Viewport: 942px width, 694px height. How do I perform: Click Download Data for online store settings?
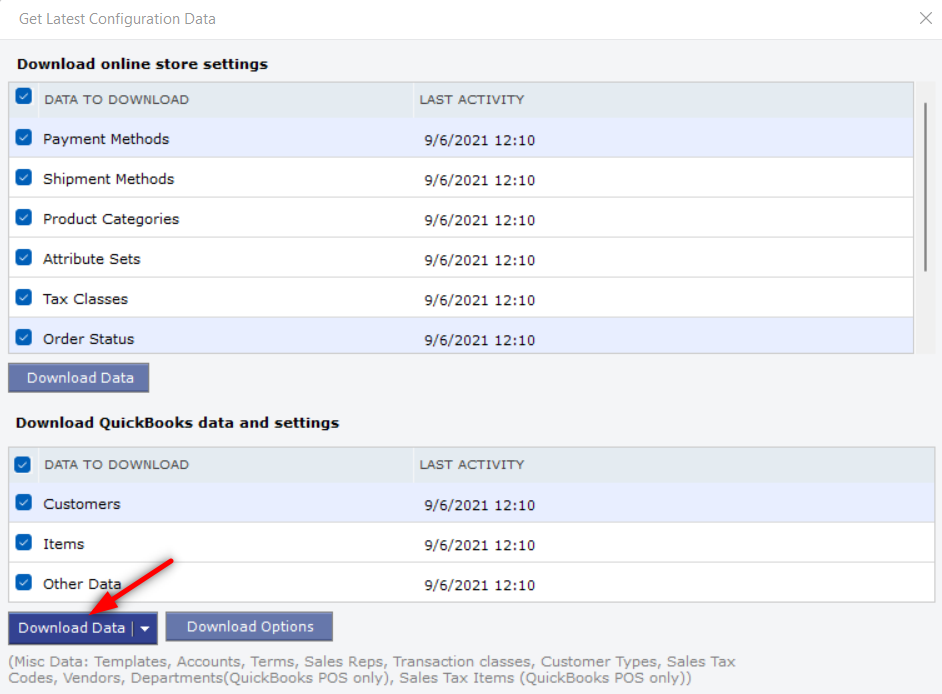(79, 378)
